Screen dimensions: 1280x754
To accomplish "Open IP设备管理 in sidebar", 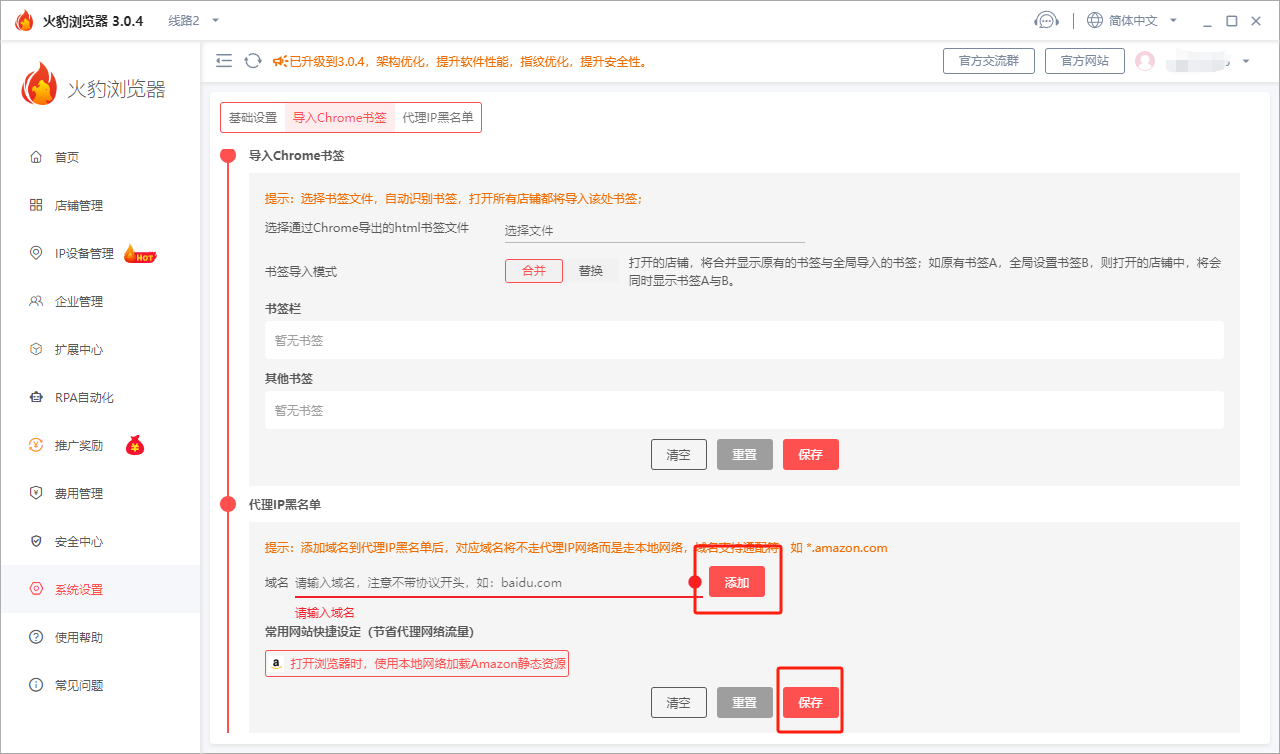I will point(84,254).
